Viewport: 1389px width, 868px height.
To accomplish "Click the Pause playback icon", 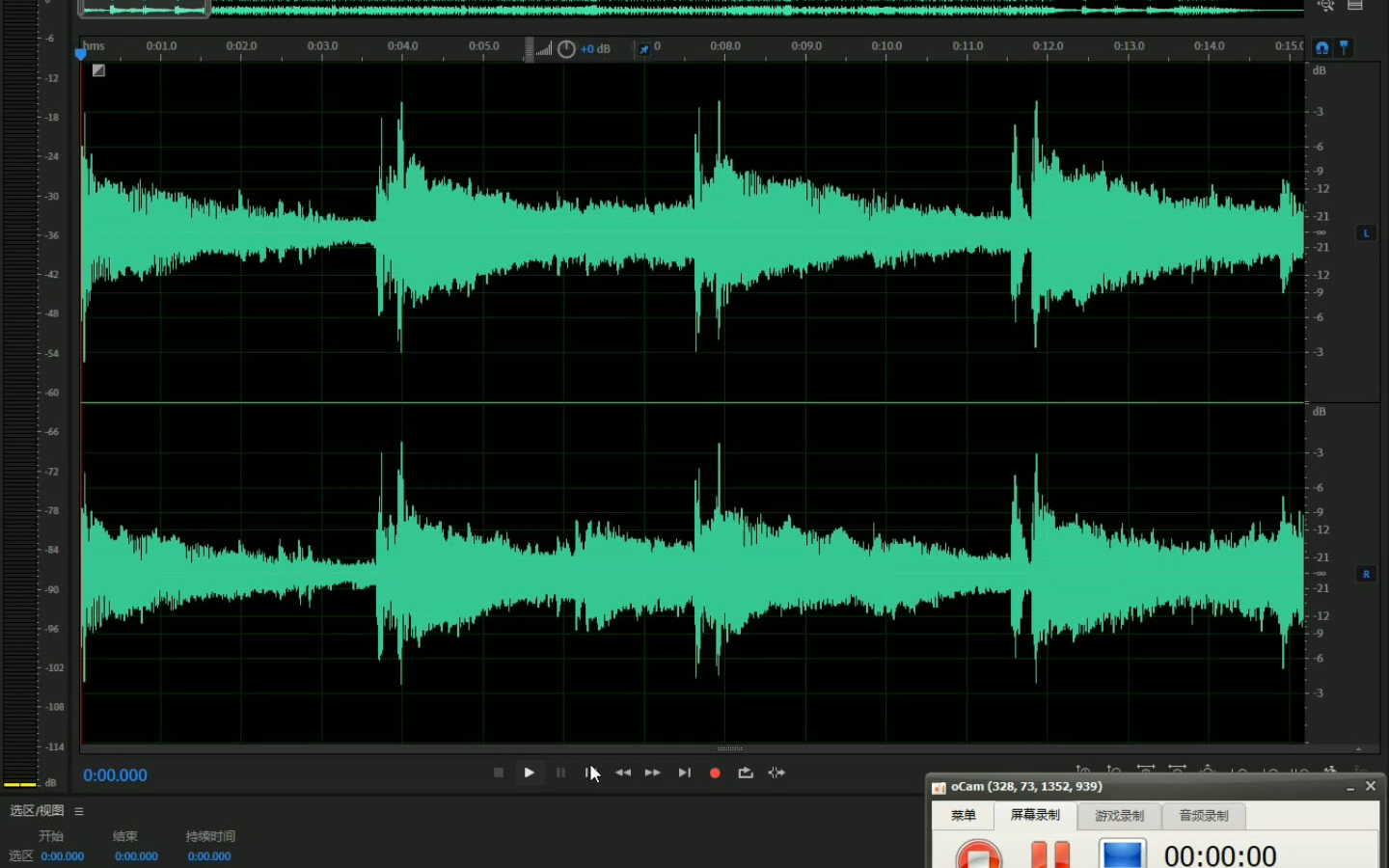I will tap(560, 773).
